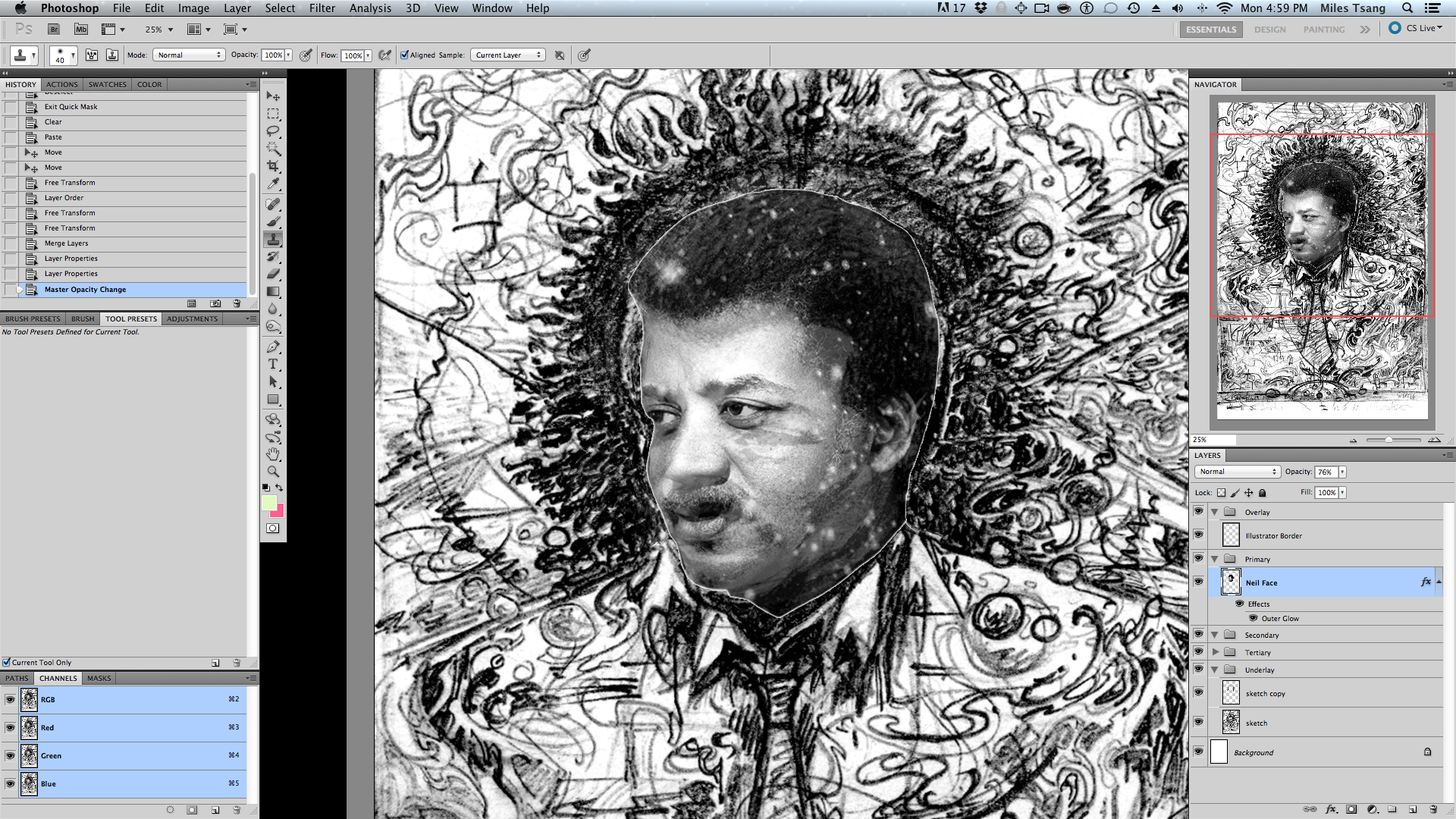
Task: Select the Quick Selection tool
Action: tap(273, 149)
